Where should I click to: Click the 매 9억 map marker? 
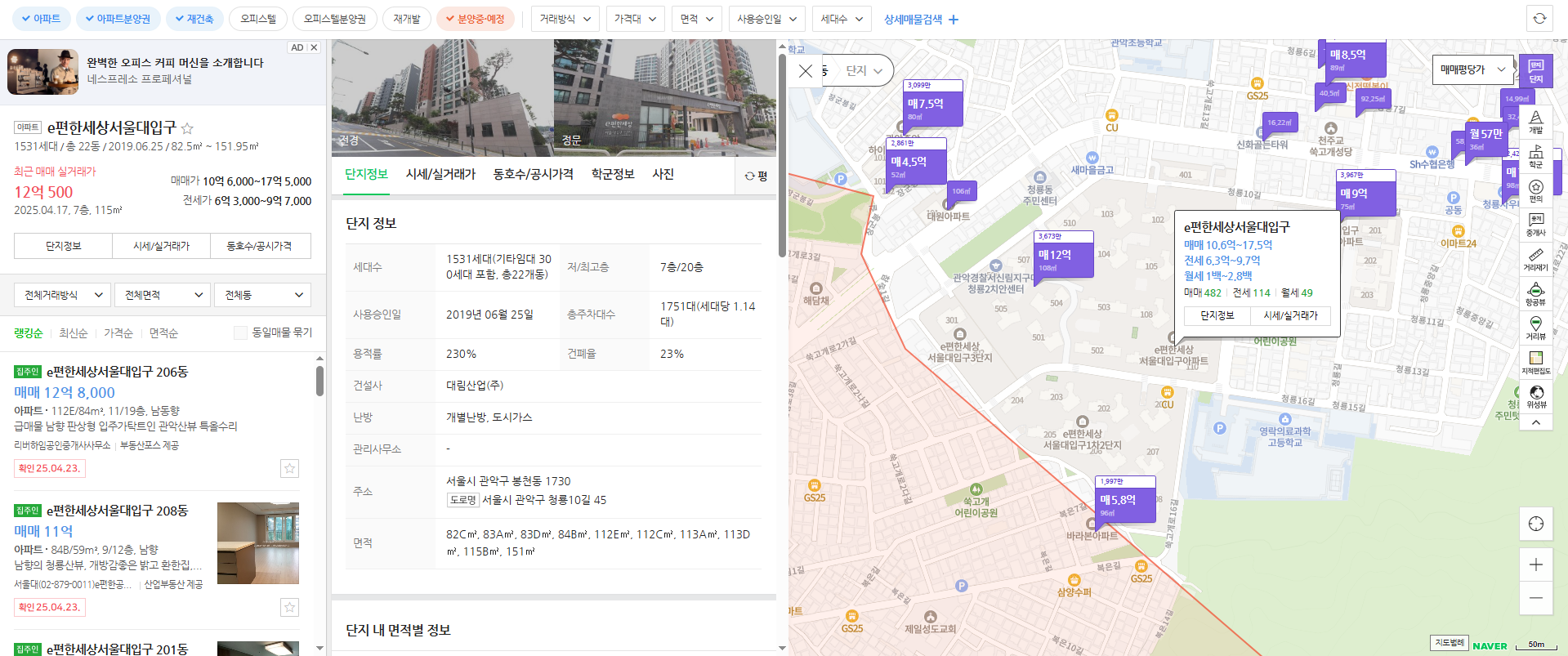[1366, 194]
